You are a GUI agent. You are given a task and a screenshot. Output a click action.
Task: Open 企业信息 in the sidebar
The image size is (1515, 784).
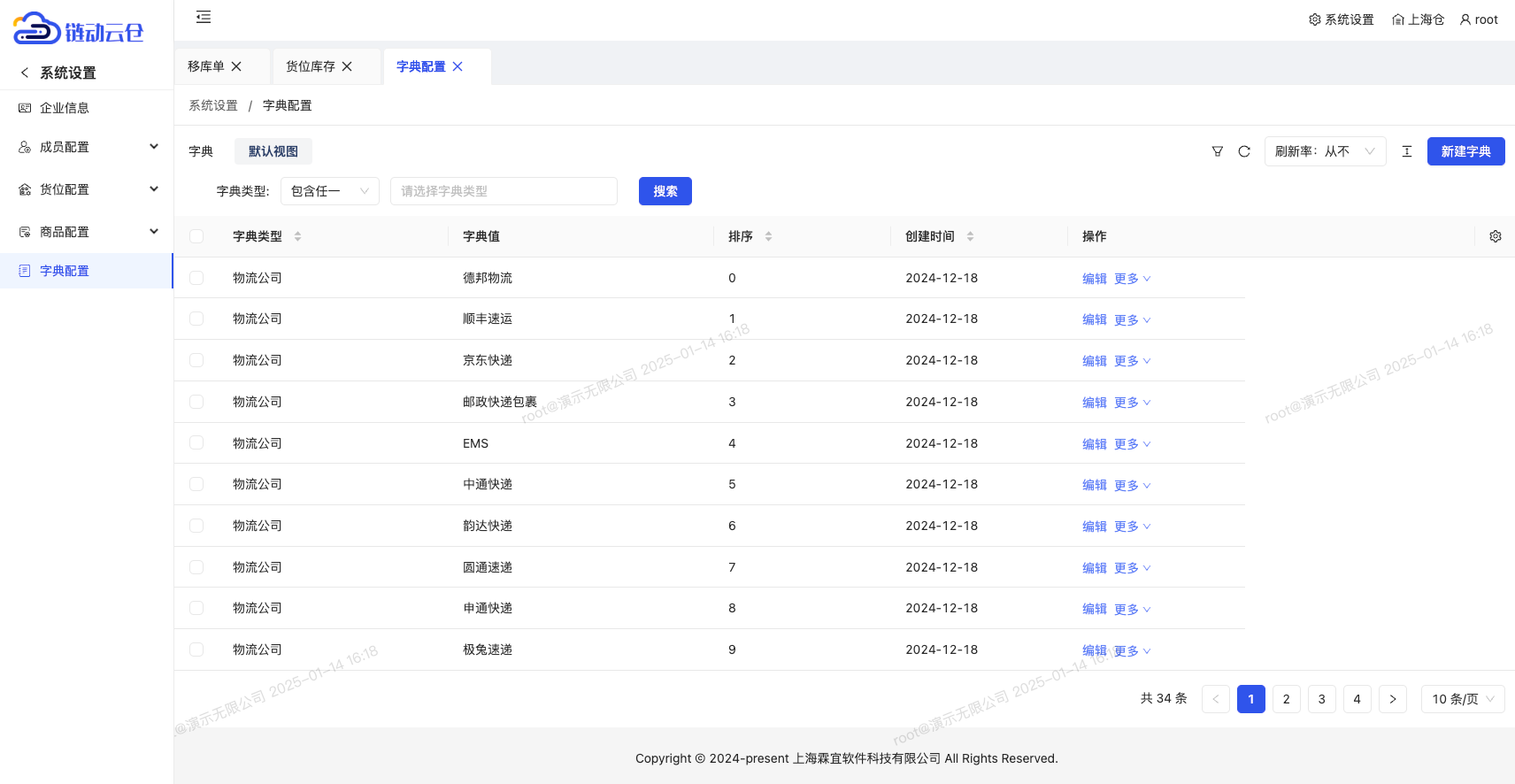point(64,108)
